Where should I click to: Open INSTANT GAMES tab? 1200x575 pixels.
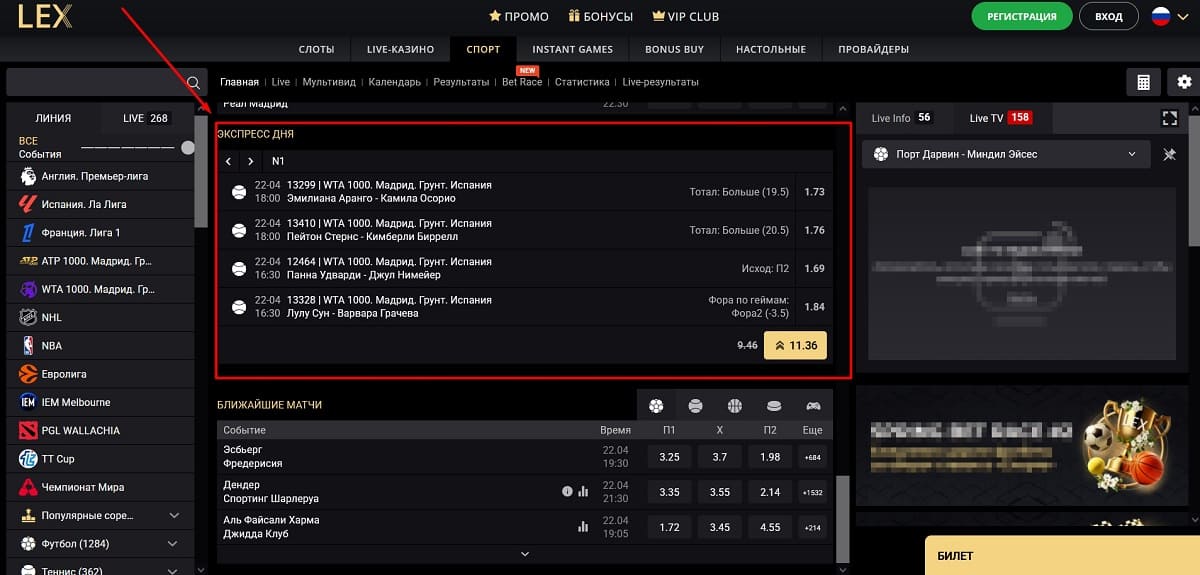(572, 49)
